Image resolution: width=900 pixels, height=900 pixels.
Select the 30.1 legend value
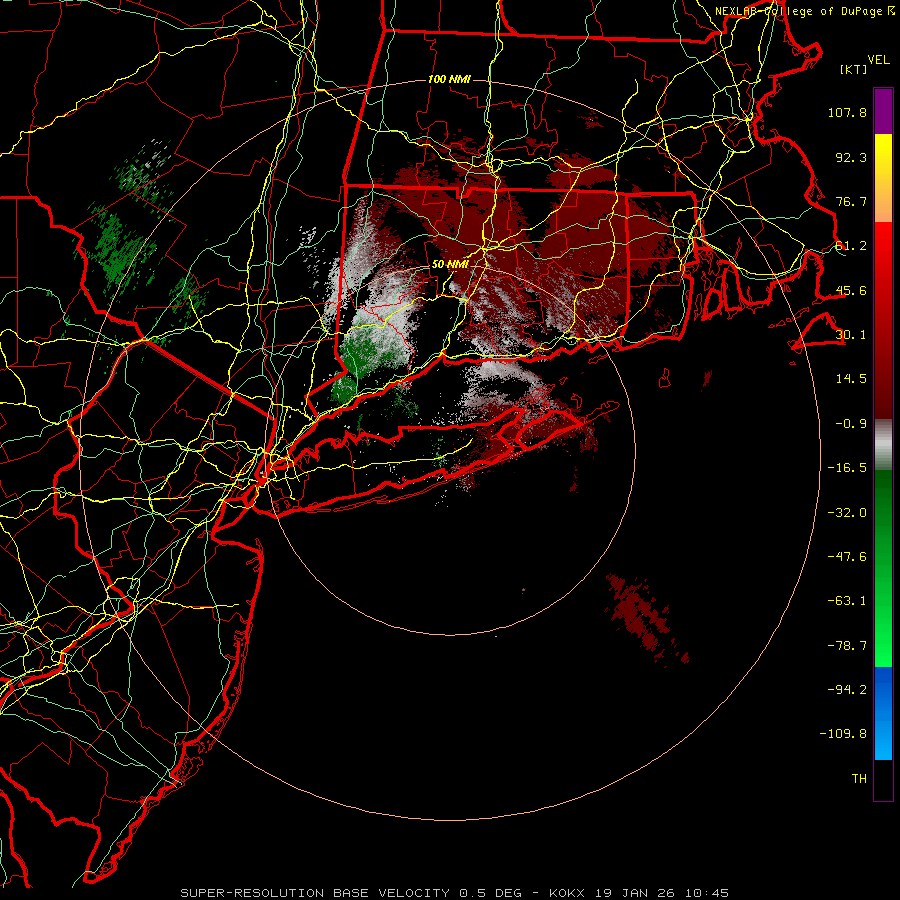click(x=851, y=335)
